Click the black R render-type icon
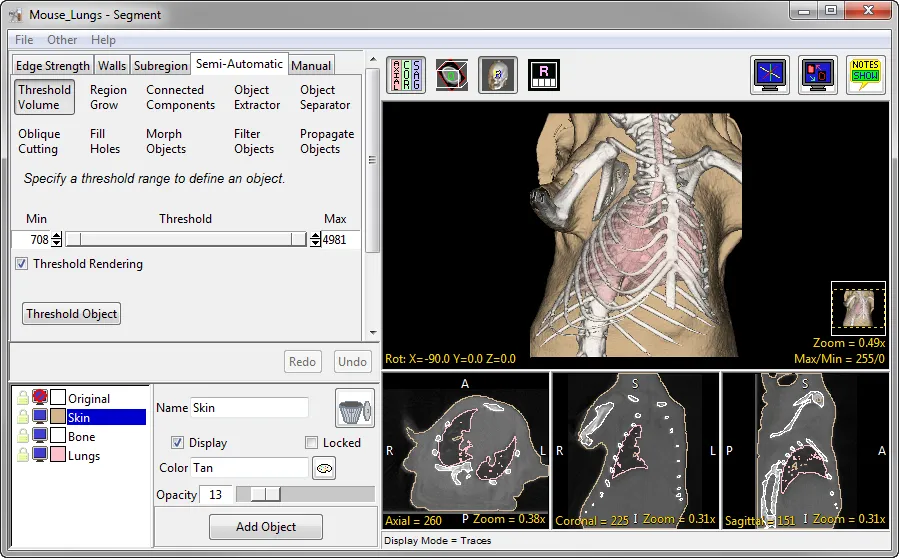 (543, 75)
